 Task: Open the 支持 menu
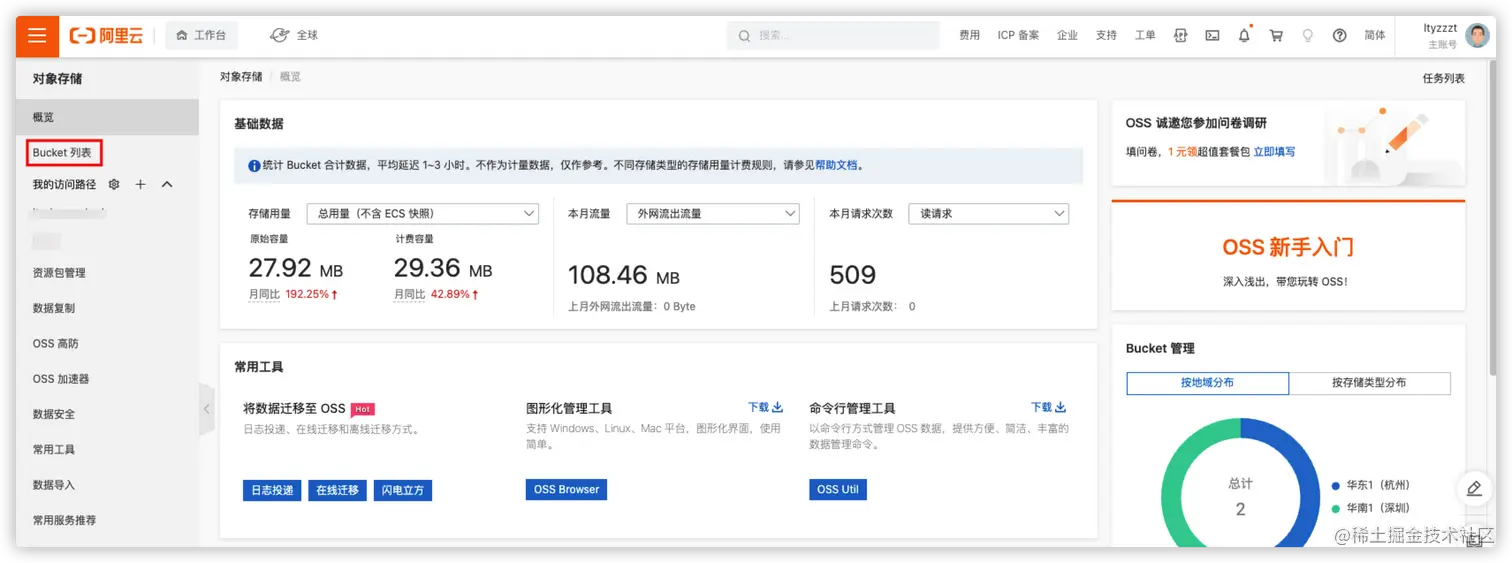click(x=1105, y=35)
